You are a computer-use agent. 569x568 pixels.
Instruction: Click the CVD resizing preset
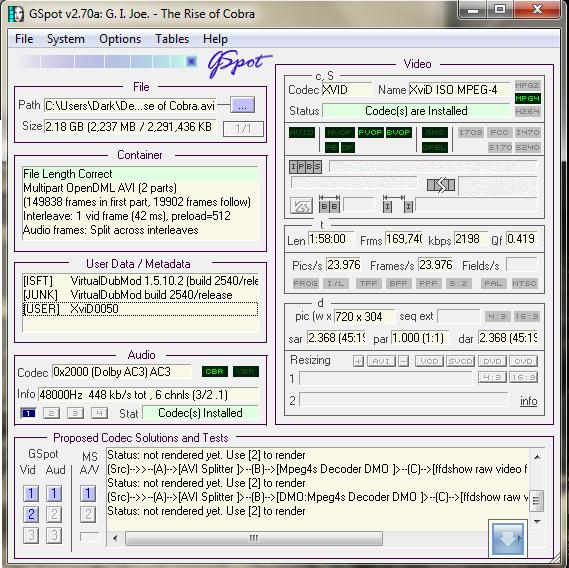[x=523, y=361]
